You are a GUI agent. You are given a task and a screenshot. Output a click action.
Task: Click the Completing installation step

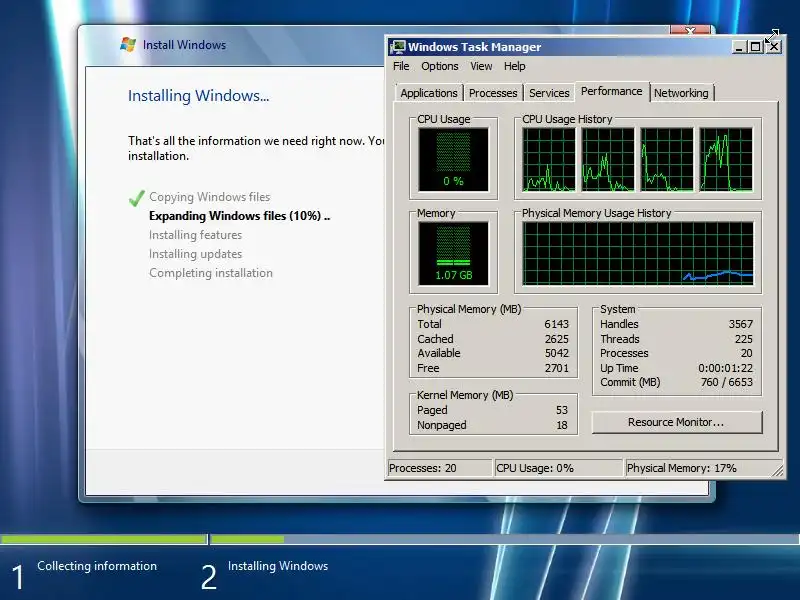click(211, 273)
